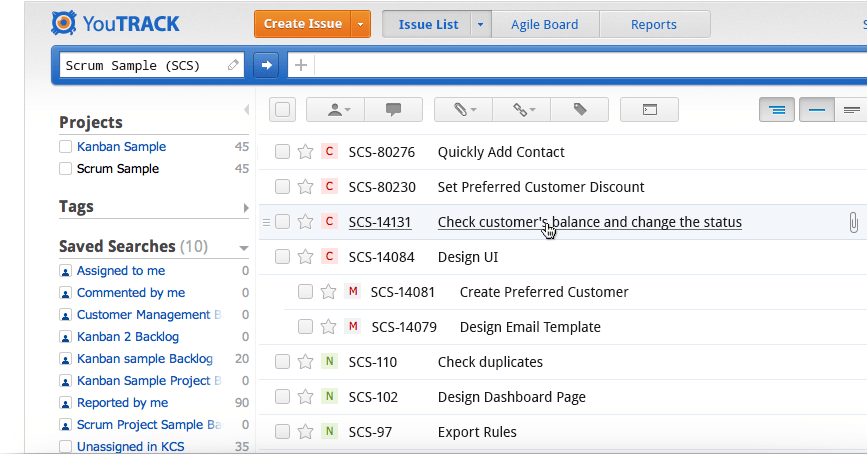The width and height of the screenshot is (867, 455).
Task: Open the Scrum Project Sample saved search
Action: [x=149, y=425]
